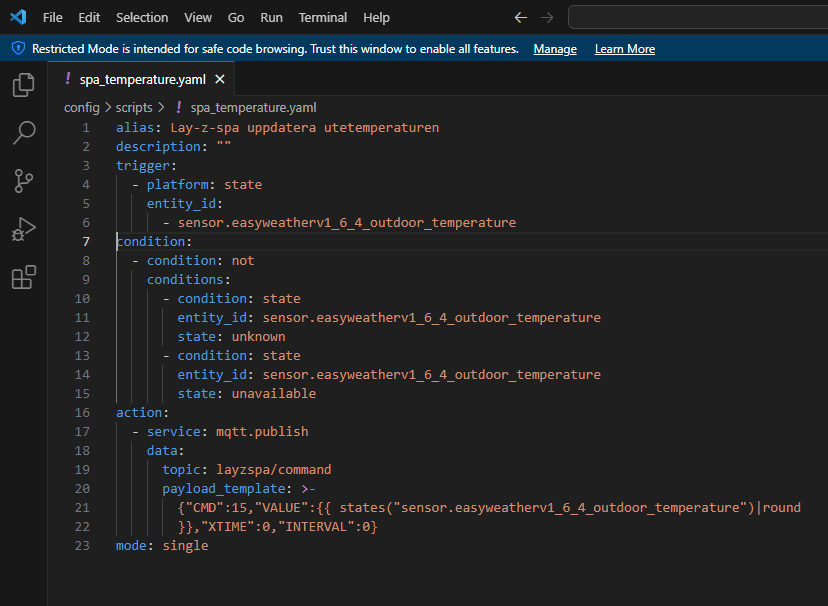Open the Help menu

(376, 17)
